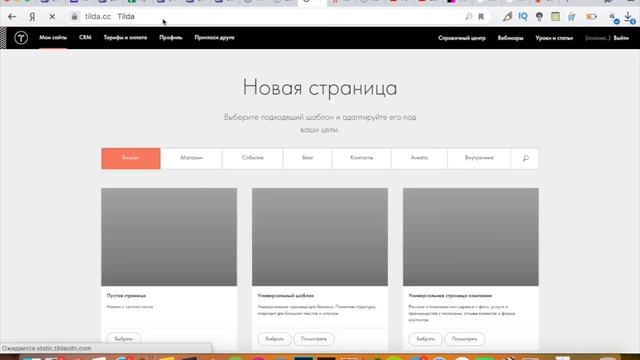
Task: Click the Новая страница heading
Action: tap(320, 88)
